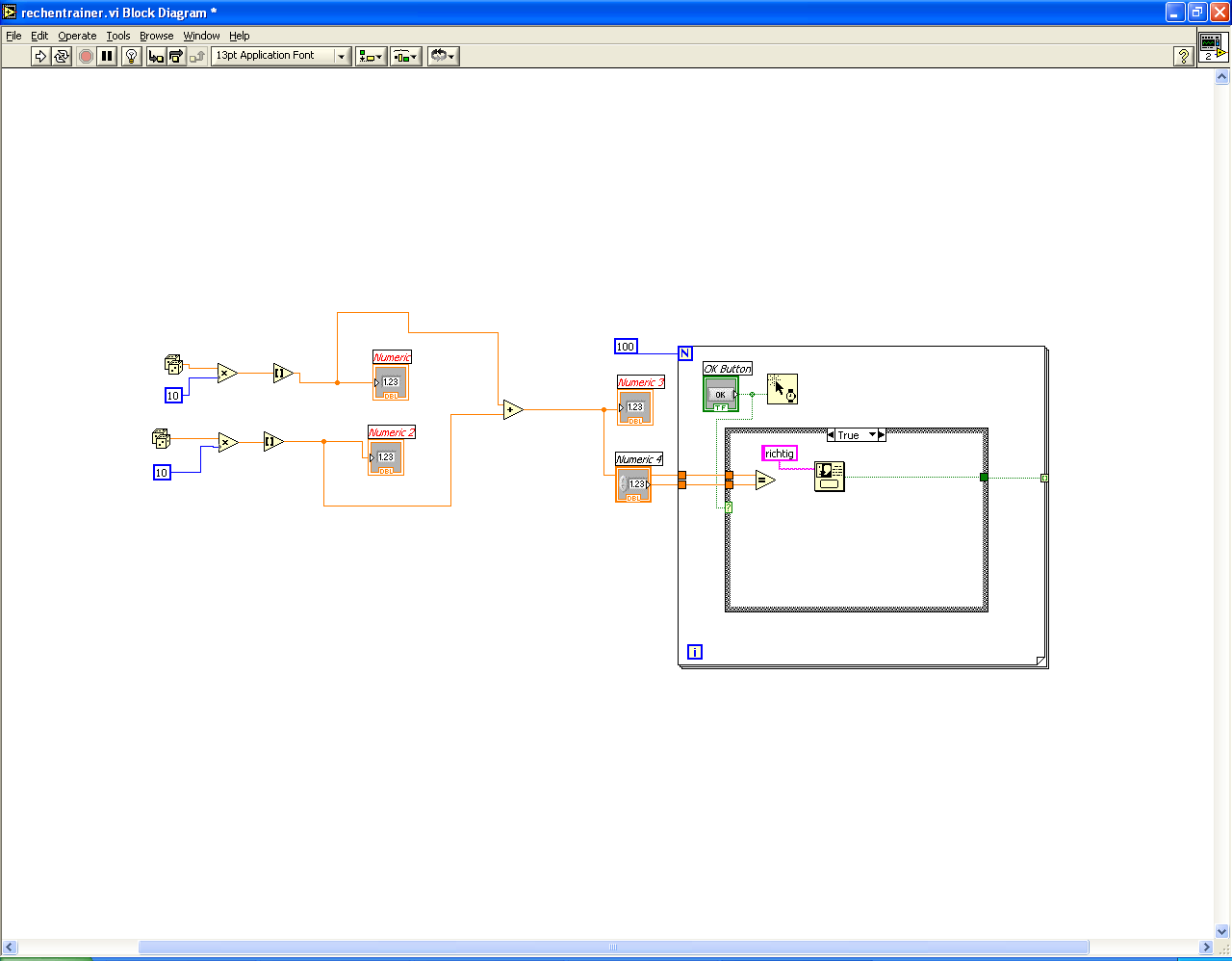Click the loop iteration terminal i
This screenshot has width=1232, height=961.
pos(695,652)
